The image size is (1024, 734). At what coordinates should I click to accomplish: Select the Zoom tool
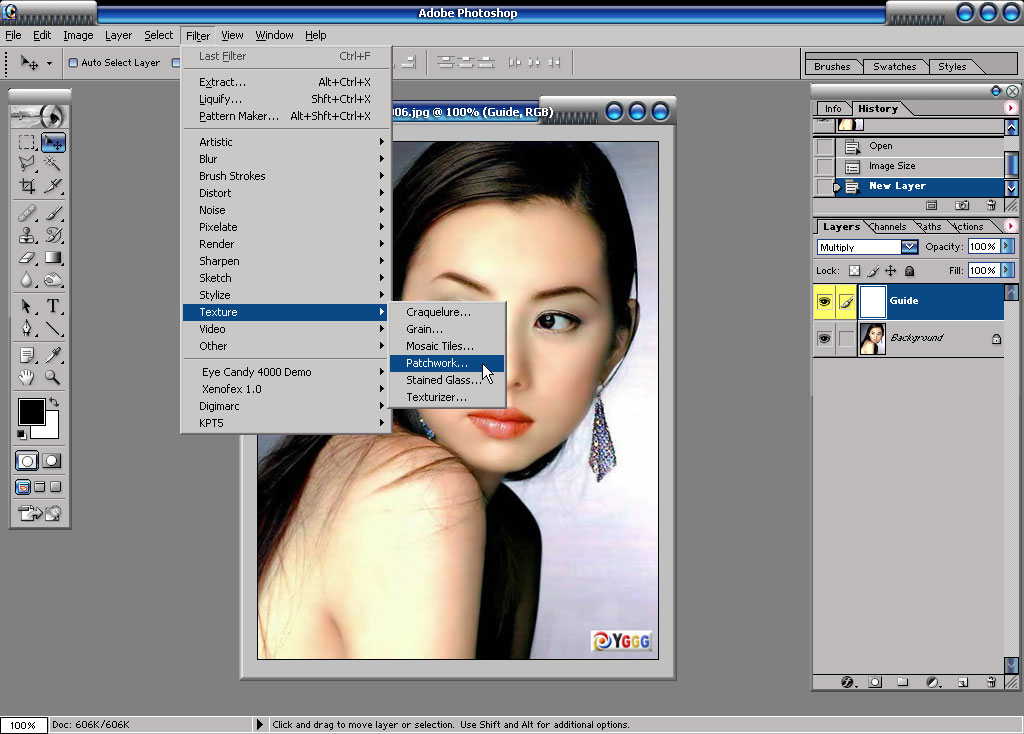click(x=53, y=377)
